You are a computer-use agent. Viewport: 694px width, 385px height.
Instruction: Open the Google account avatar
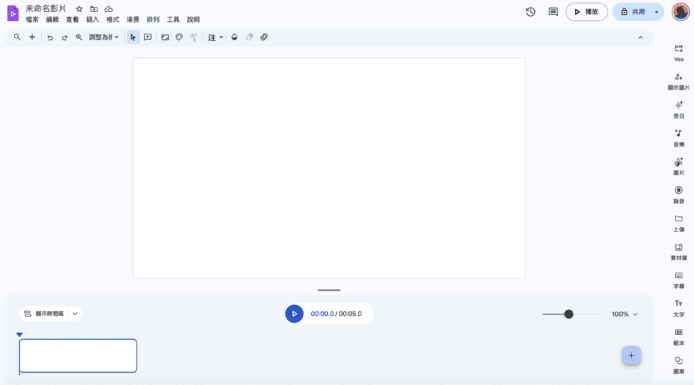680,12
